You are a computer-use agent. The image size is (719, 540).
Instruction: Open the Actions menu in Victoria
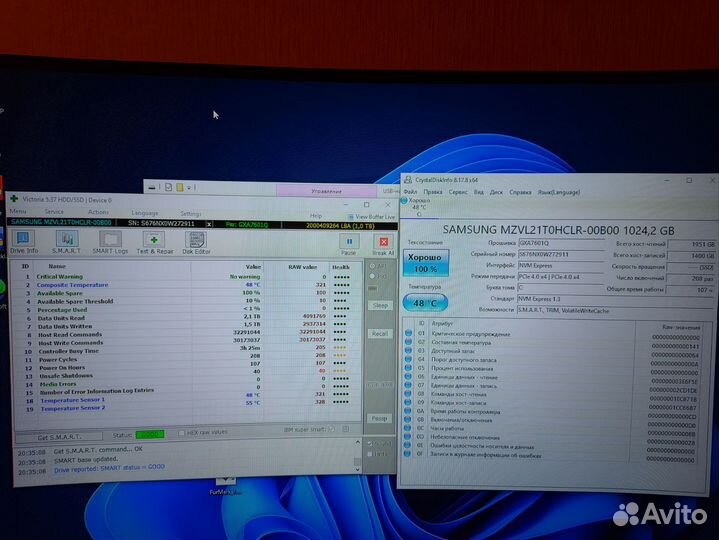pos(98,212)
